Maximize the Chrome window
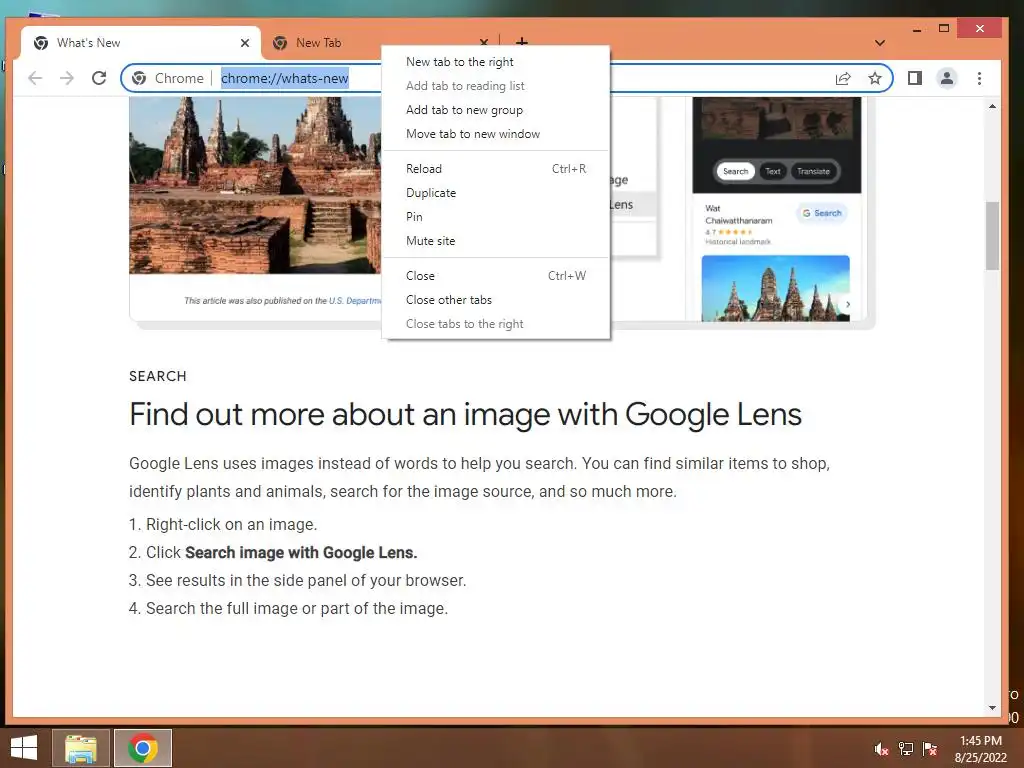The width and height of the screenshot is (1024, 768). [944, 29]
